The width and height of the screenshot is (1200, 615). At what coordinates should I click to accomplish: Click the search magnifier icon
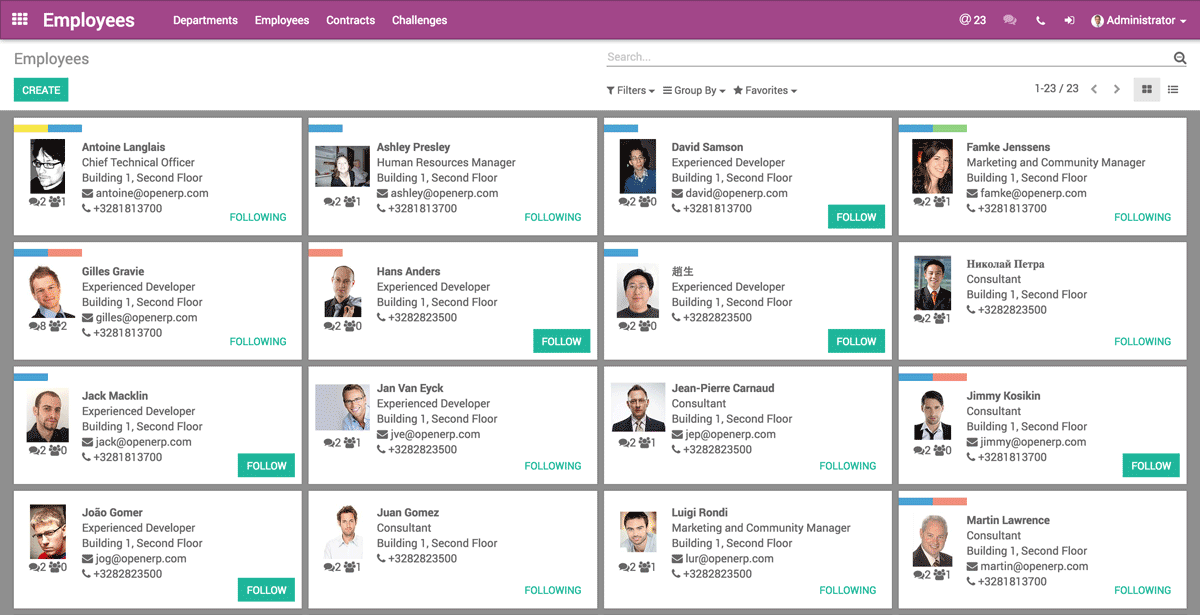point(1180,57)
